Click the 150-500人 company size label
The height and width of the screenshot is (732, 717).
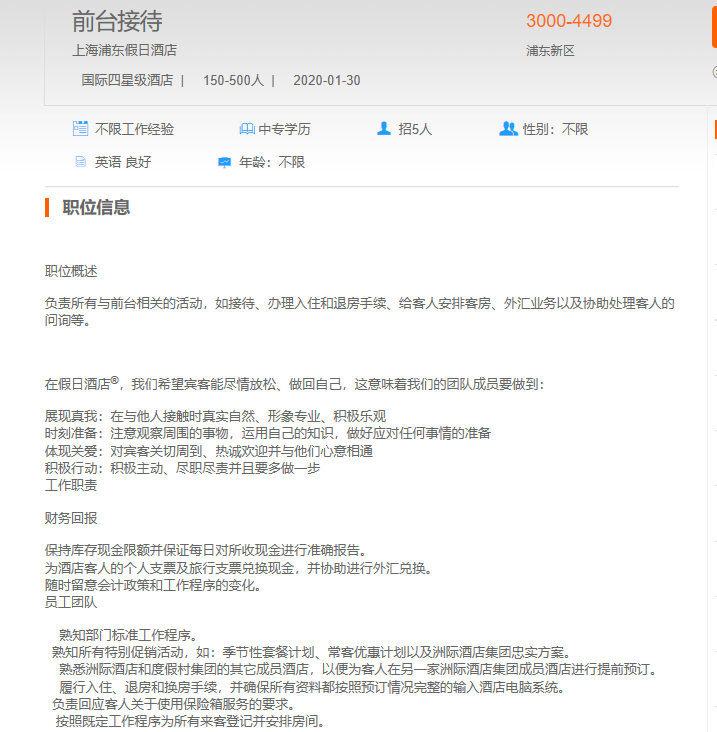coord(233,80)
